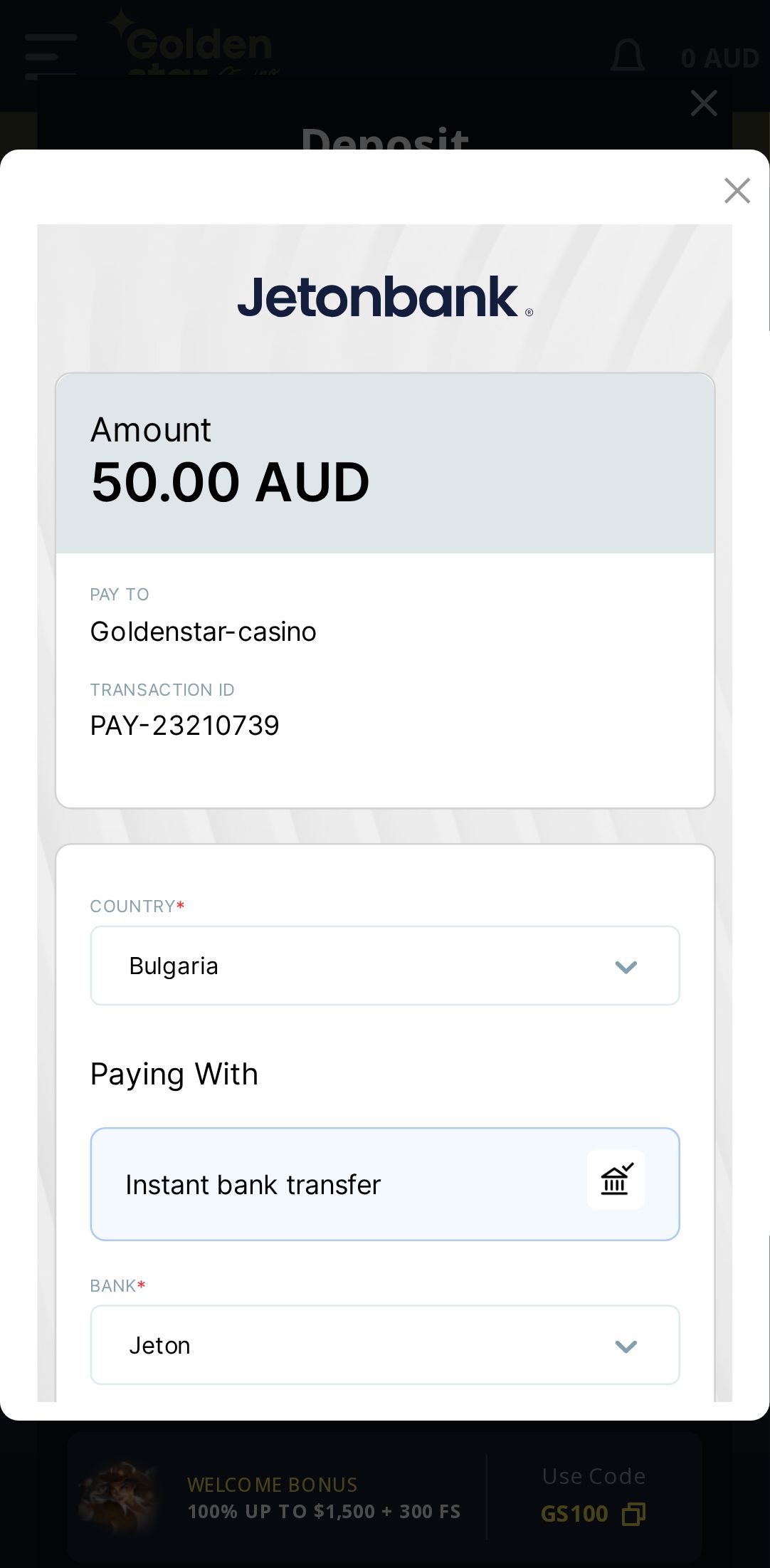Click the bank building icon
This screenshot has height=1568, width=770.
(616, 1180)
